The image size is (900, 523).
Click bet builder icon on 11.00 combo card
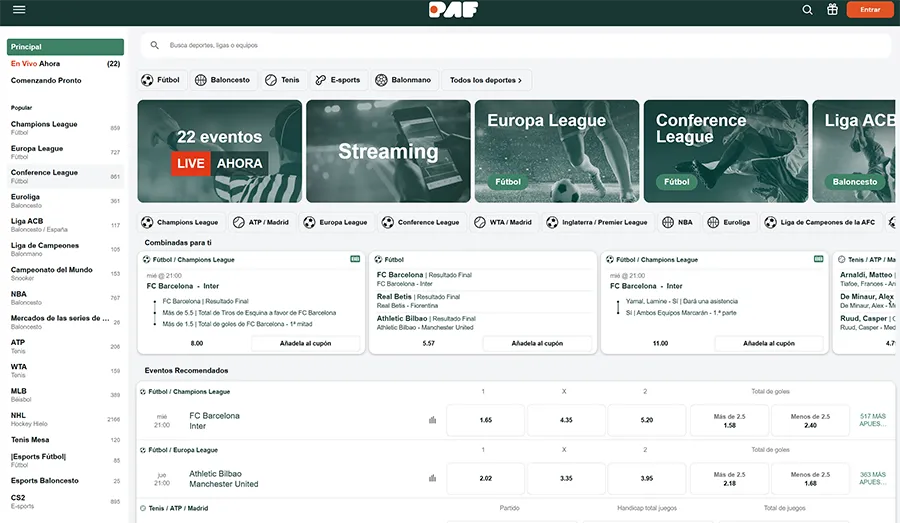(x=818, y=259)
